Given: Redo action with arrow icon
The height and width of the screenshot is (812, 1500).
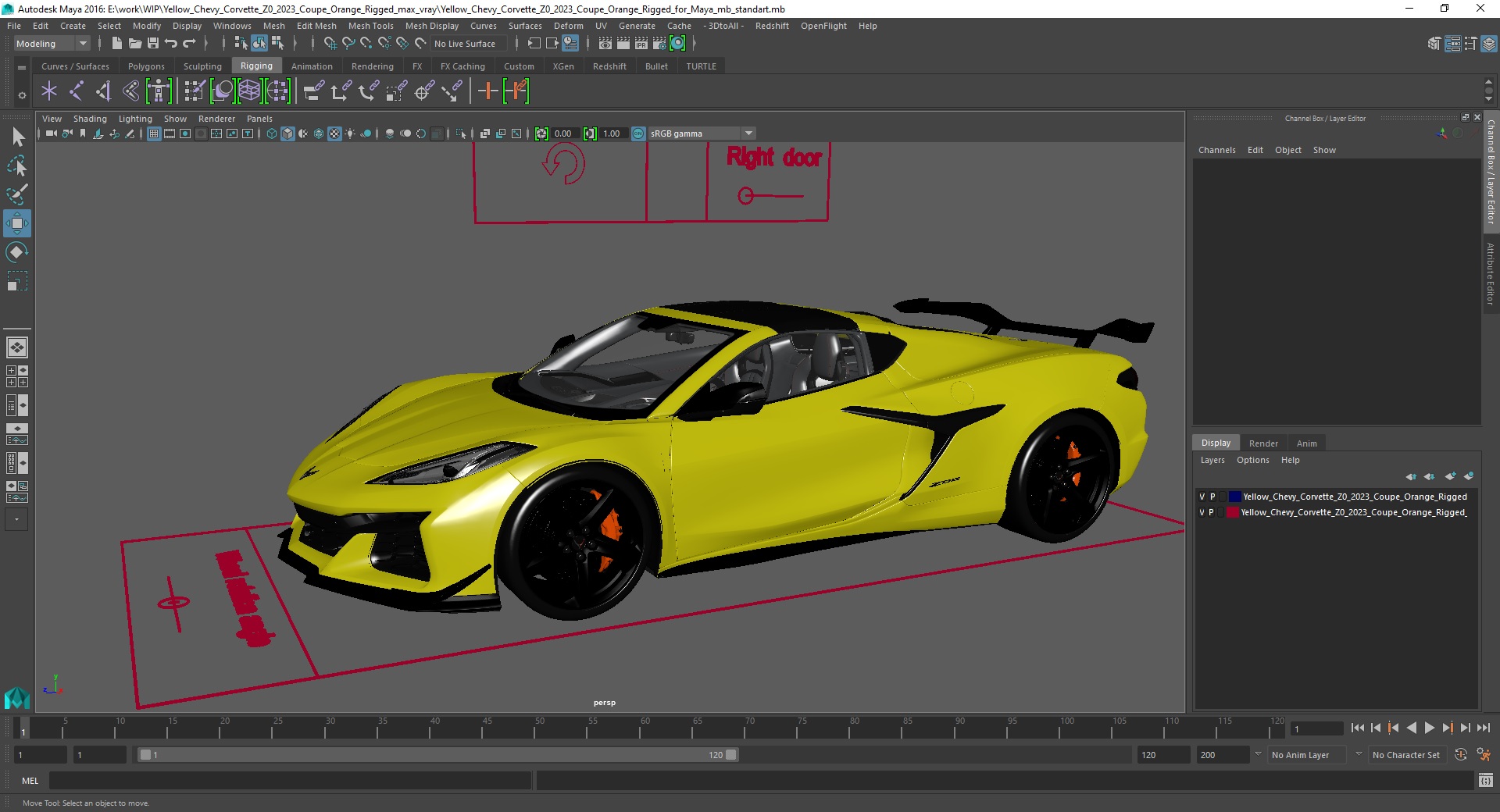Looking at the screenshot, I should [x=189, y=44].
